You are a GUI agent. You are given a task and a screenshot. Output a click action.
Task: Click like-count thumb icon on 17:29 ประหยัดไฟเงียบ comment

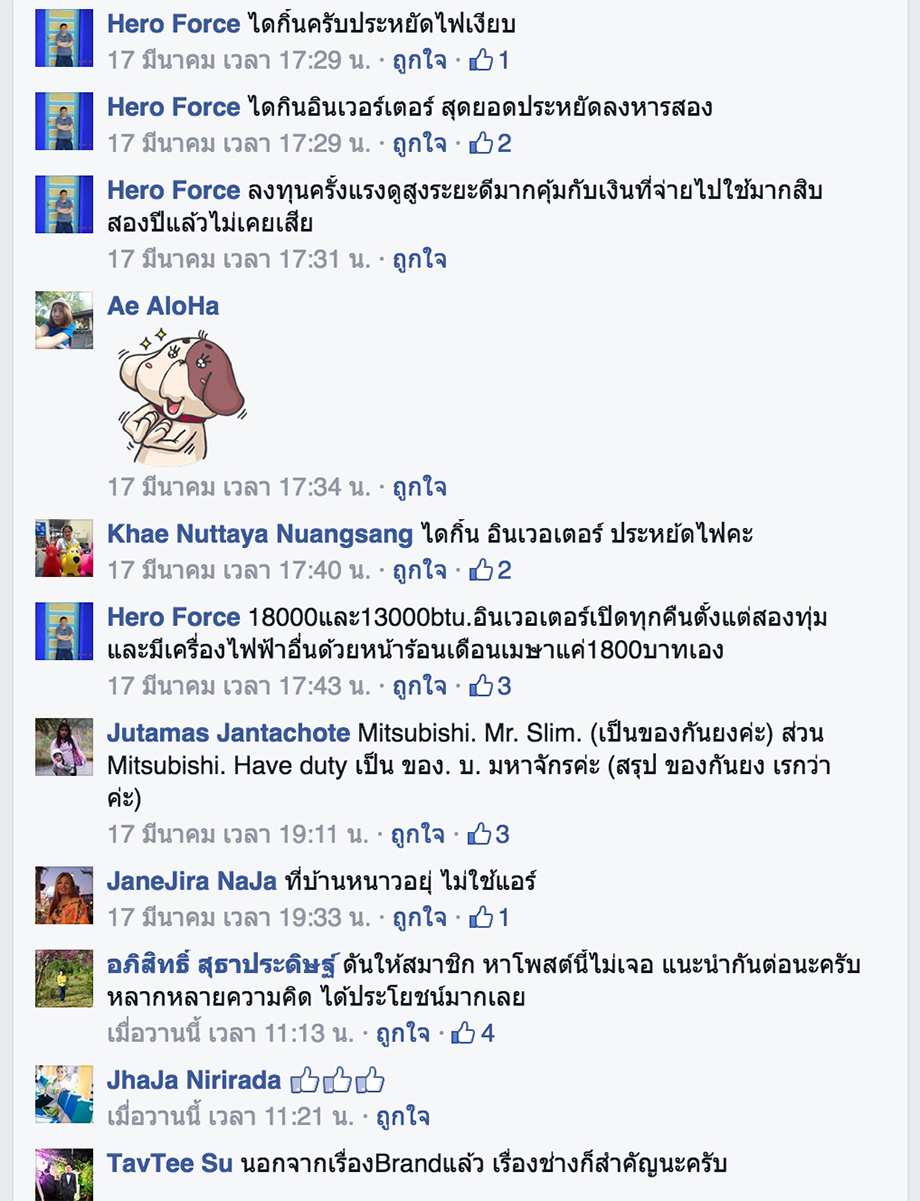coord(481,60)
